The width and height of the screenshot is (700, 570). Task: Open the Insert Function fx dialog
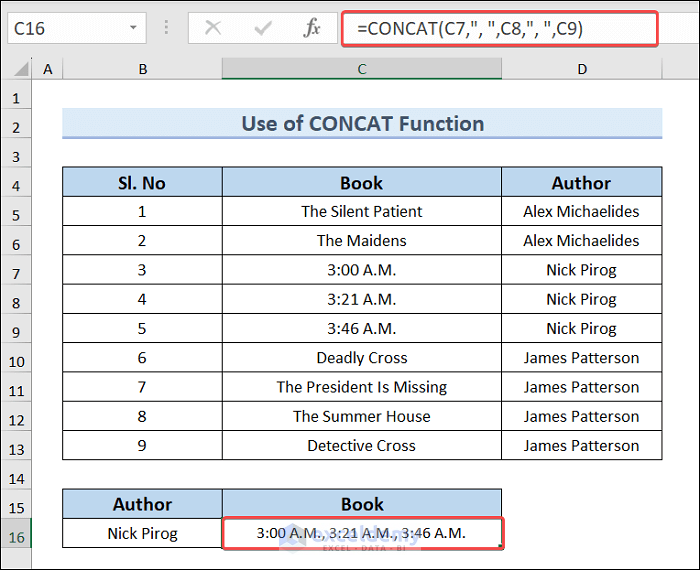(x=312, y=28)
